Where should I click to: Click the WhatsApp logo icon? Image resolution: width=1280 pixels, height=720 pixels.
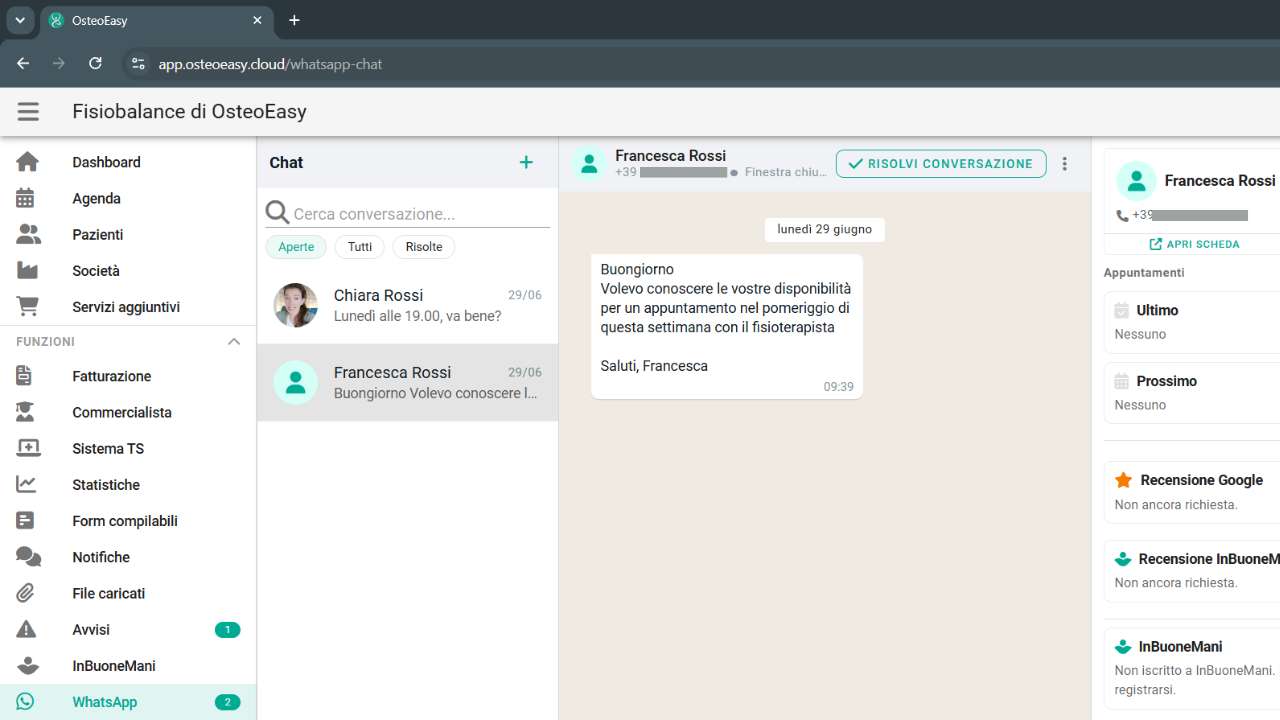click(25, 701)
